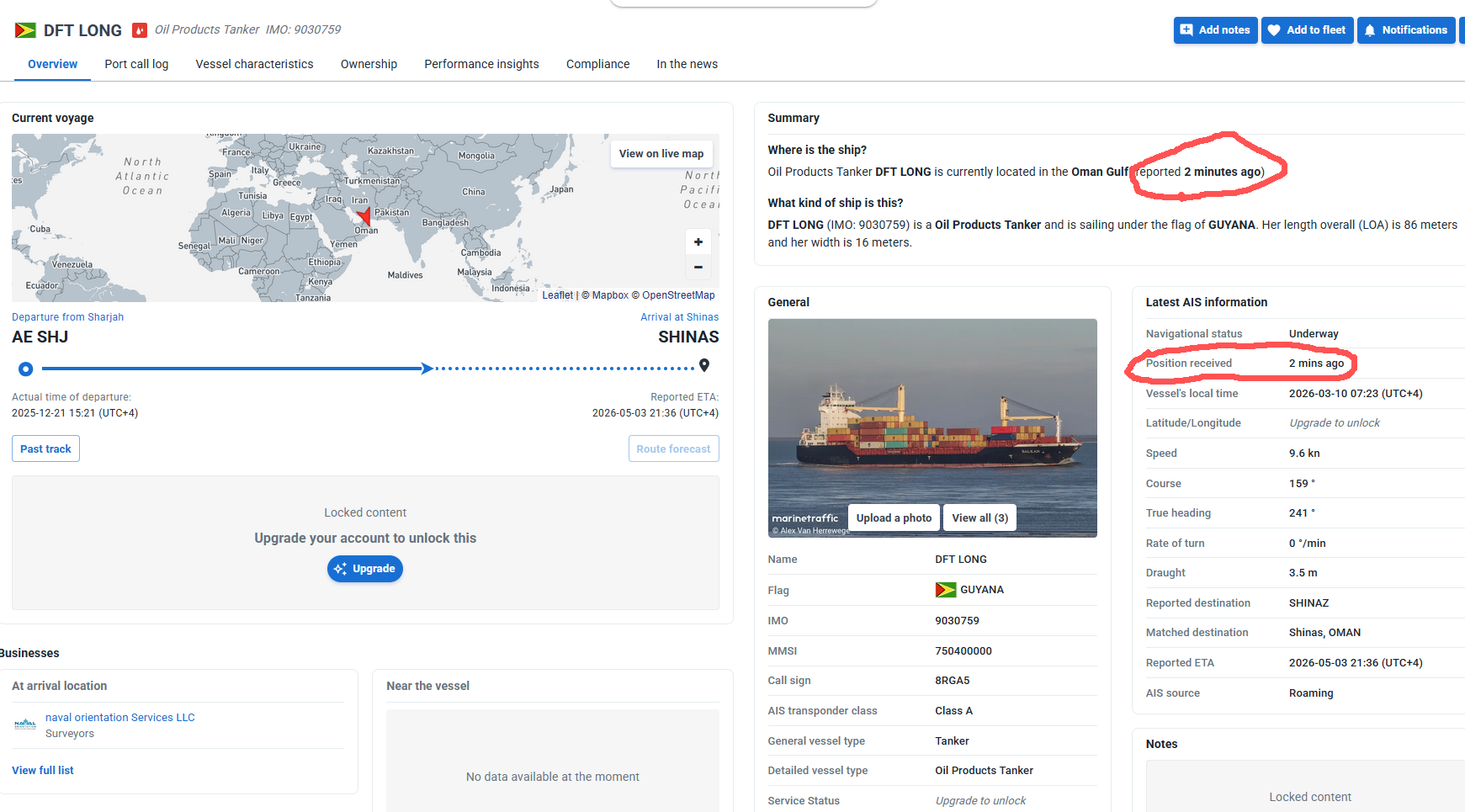Open the Arrival at Shinas link
The height and width of the screenshot is (812, 1465).
coord(679,317)
